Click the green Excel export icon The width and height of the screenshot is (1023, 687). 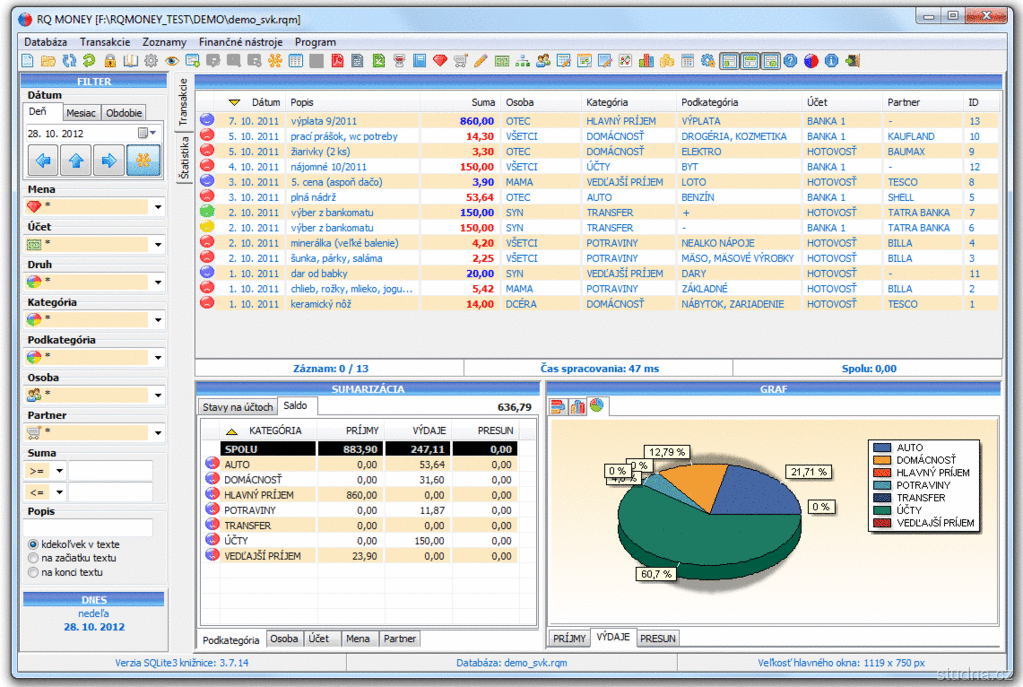point(379,61)
